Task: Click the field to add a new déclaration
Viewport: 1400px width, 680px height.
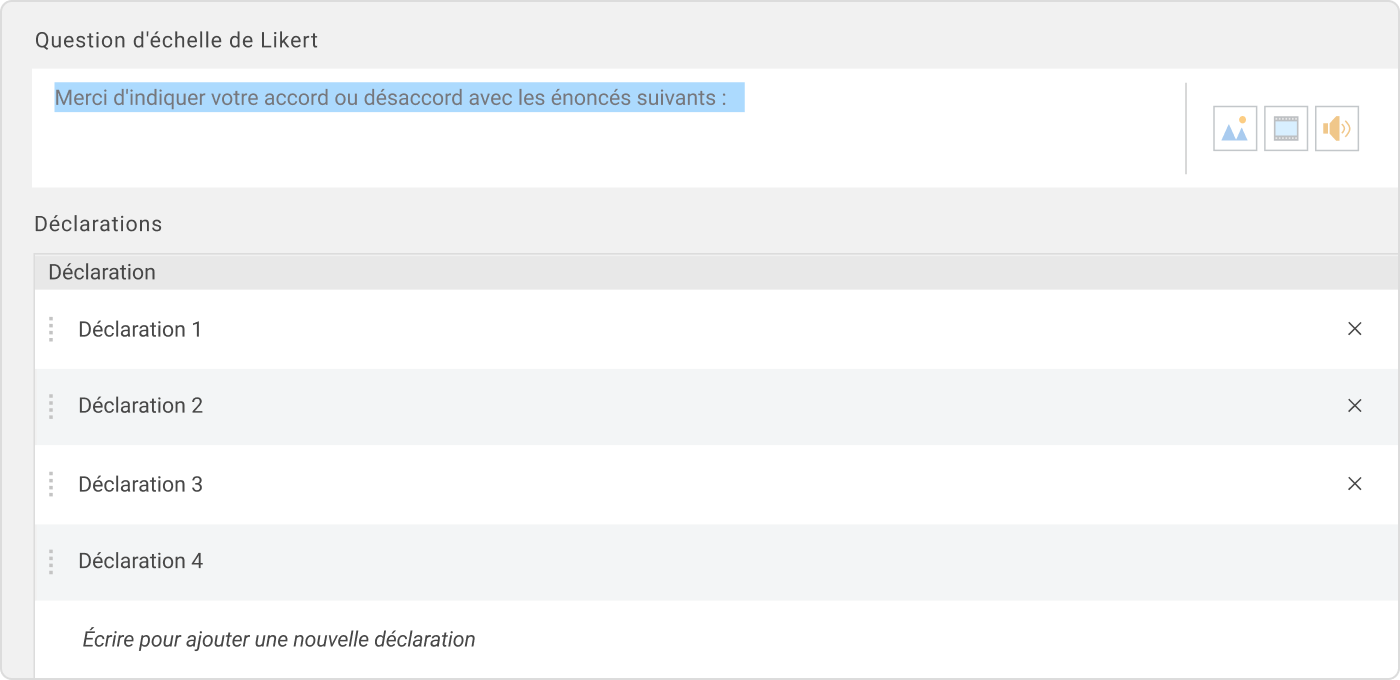Action: (x=280, y=639)
